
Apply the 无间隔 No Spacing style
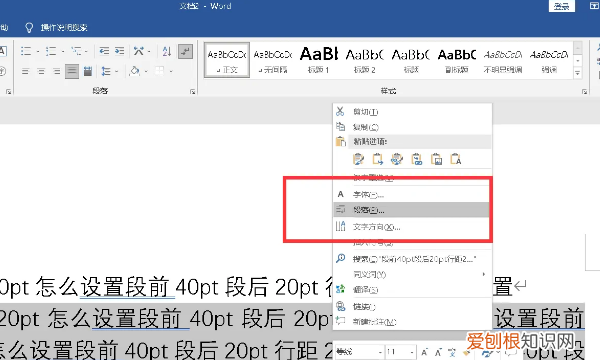click(x=273, y=60)
